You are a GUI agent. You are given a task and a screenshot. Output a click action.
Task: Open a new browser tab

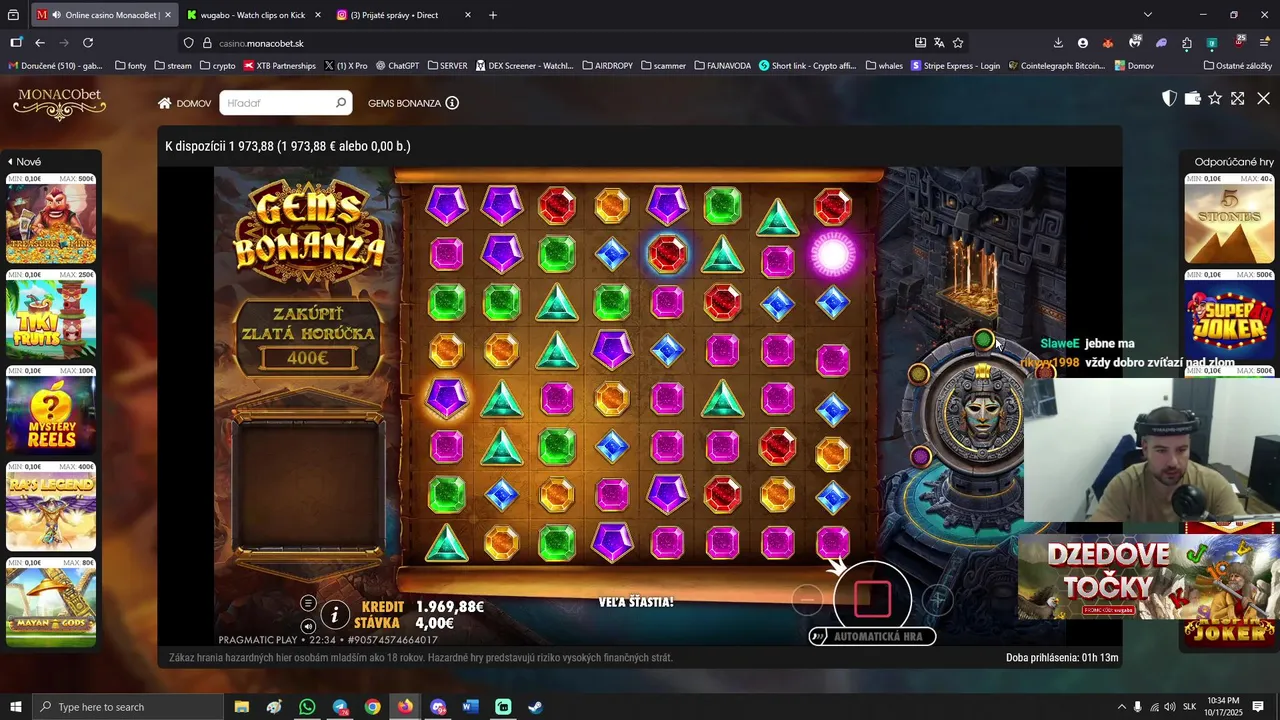[493, 15]
